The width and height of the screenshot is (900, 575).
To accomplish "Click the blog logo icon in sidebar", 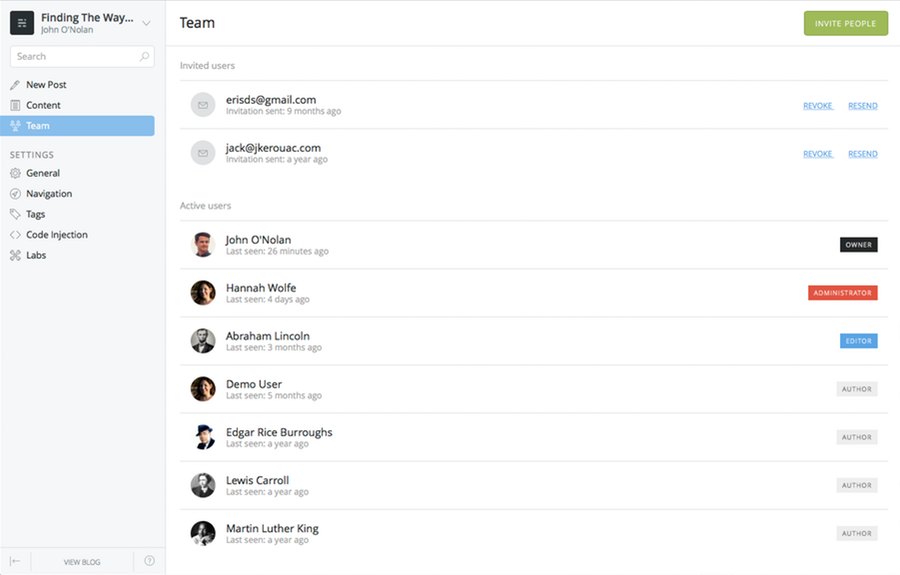I will pos(22,23).
